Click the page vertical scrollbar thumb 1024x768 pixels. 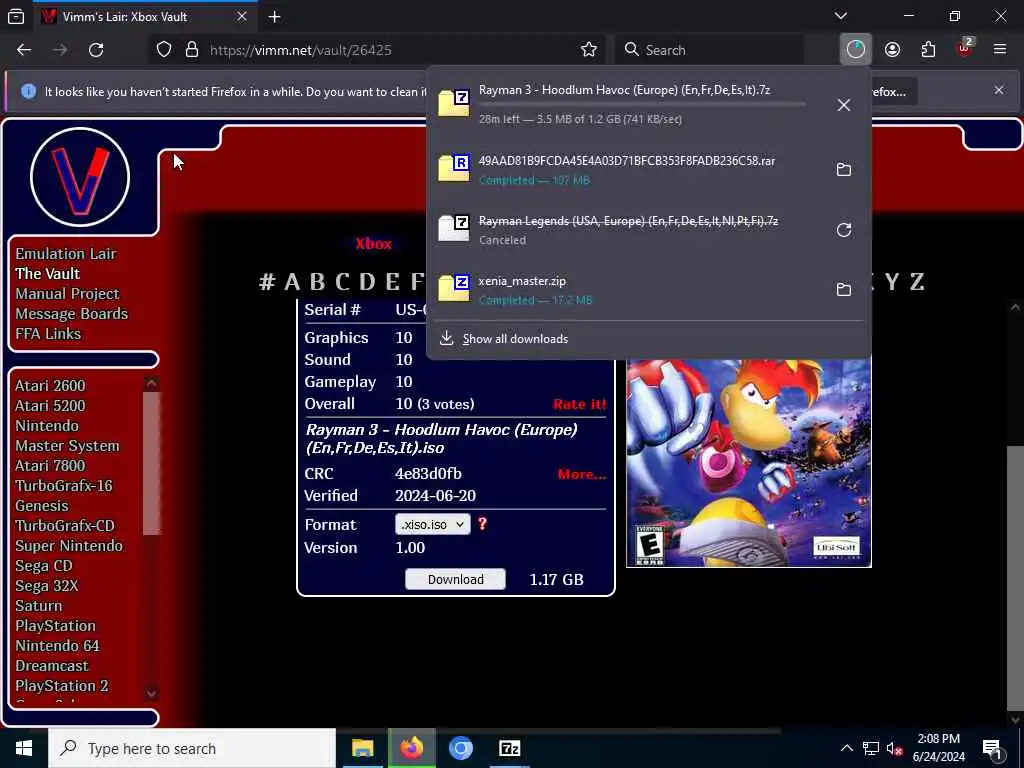(x=1014, y=577)
